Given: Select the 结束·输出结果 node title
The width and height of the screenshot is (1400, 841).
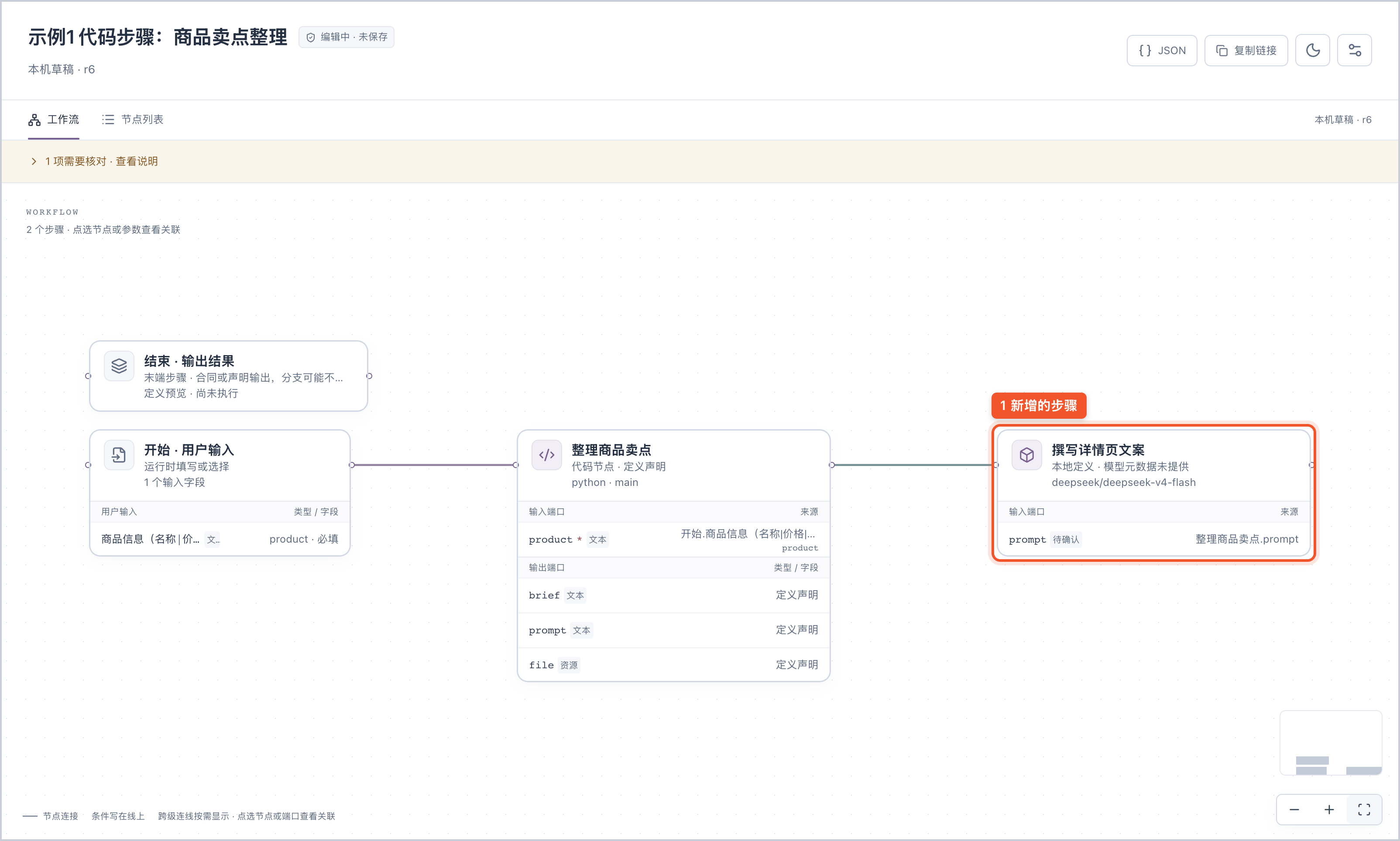Looking at the screenshot, I should (x=189, y=361).
